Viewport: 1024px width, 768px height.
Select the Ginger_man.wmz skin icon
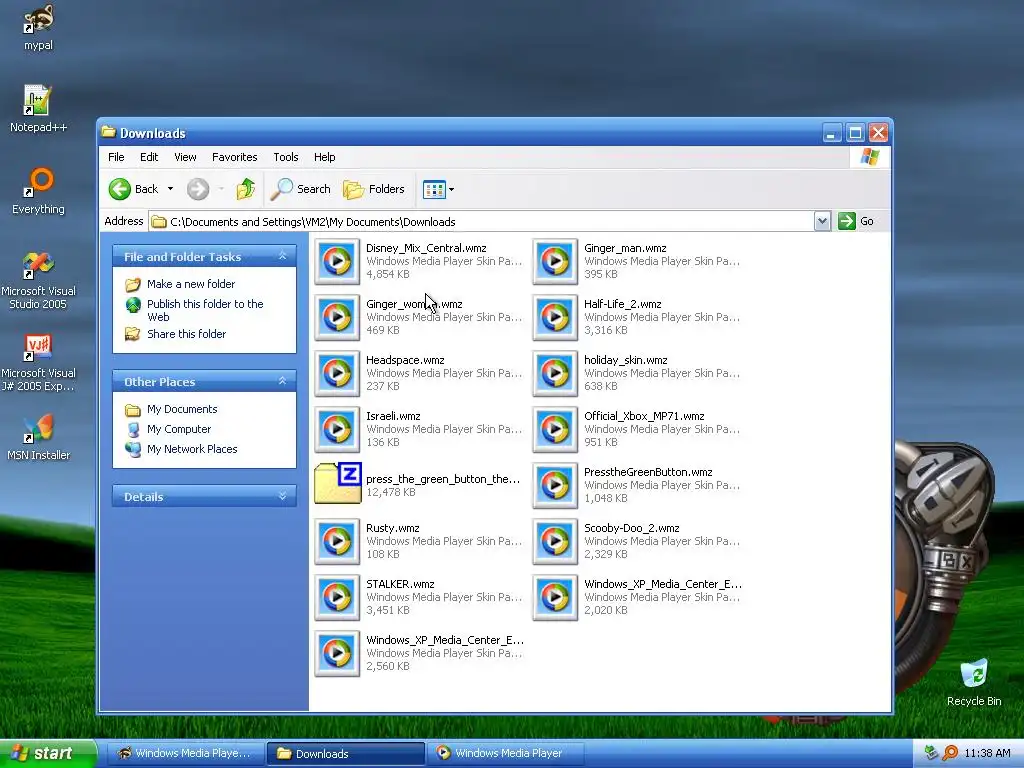pos(555,261)
